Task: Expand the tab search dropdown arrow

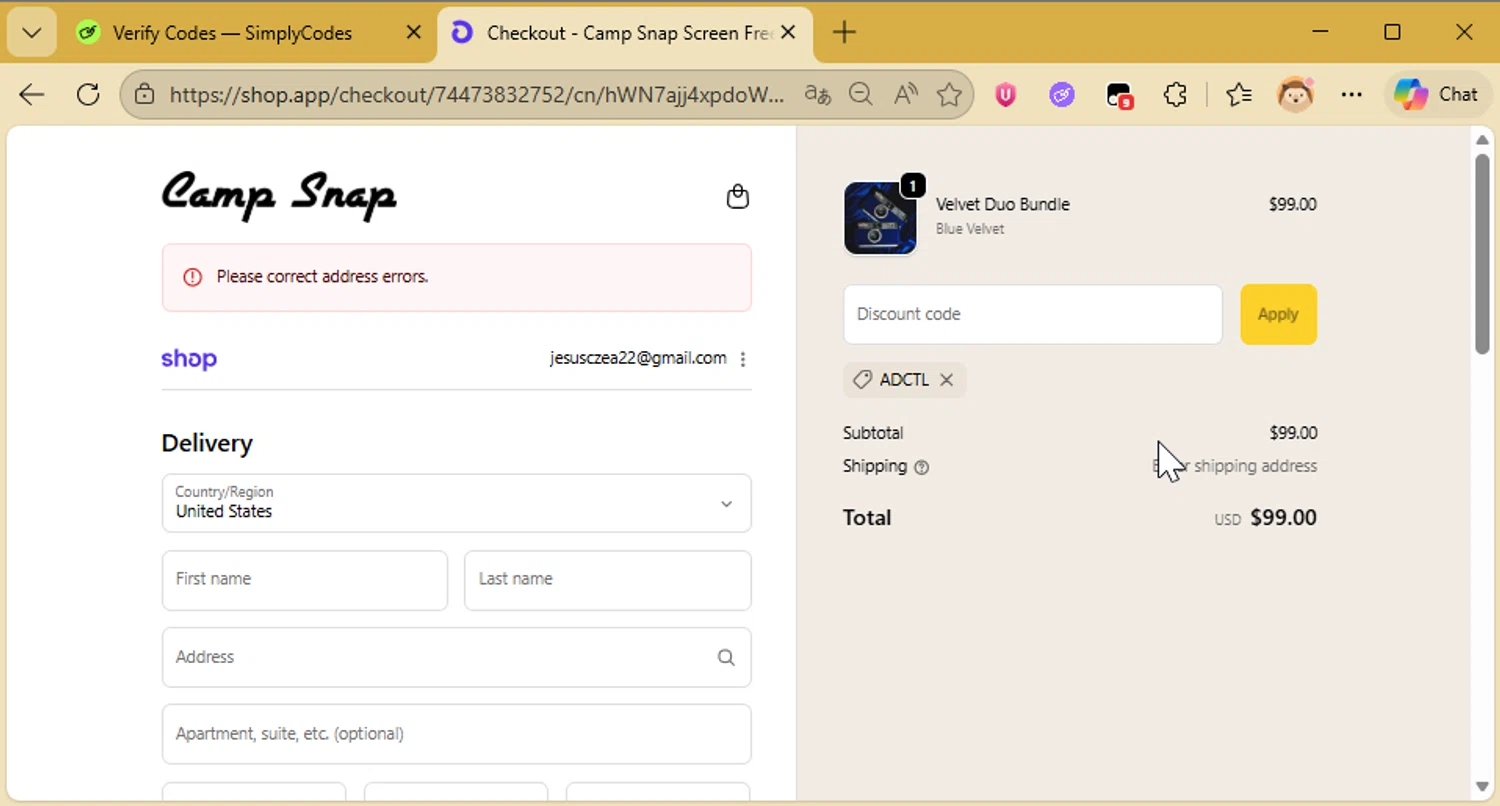Action: [31, 33]
